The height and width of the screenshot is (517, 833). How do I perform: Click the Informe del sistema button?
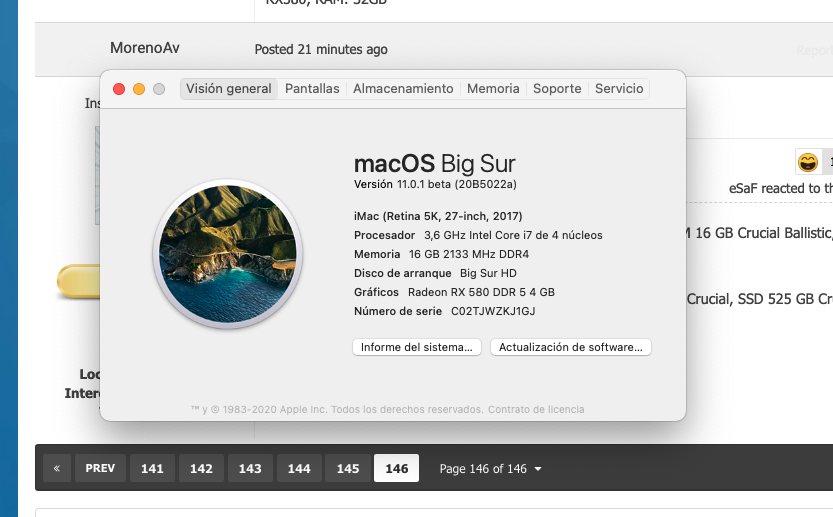[x=416, y=347]
